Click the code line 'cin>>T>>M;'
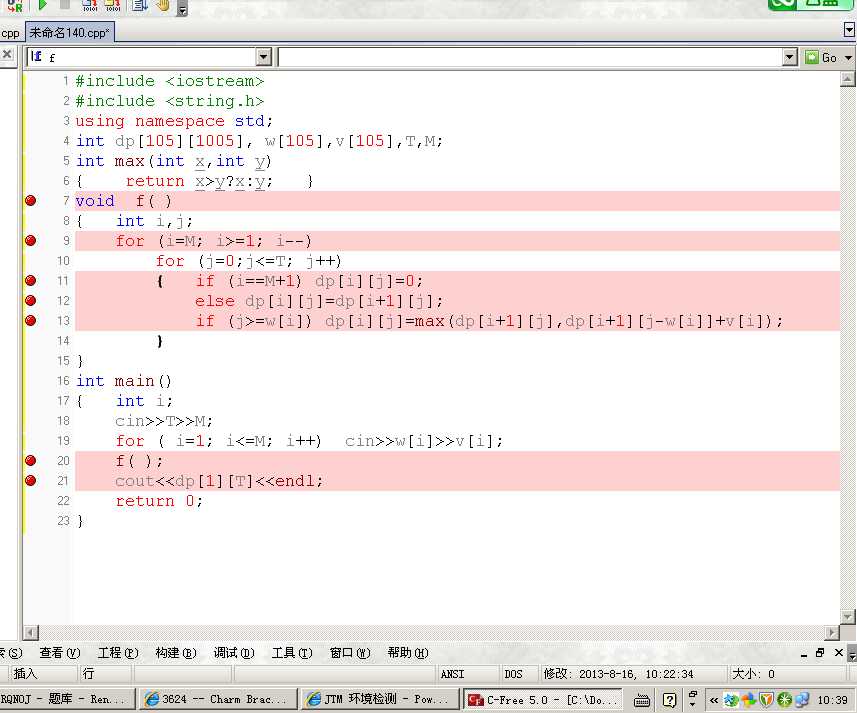This screenshot has height=713, width=857. 163,421
